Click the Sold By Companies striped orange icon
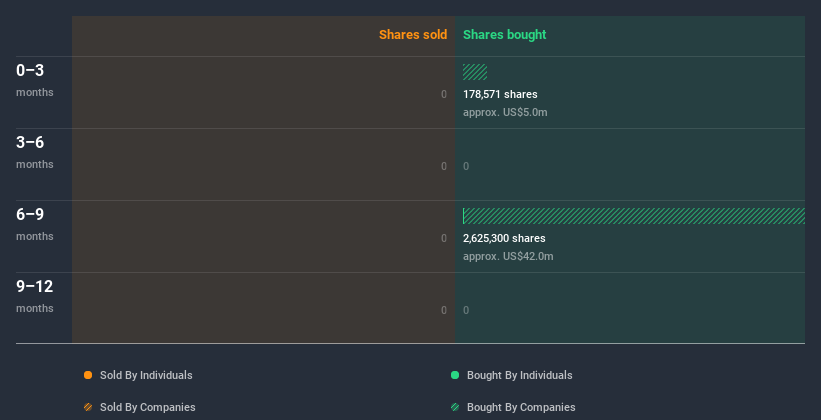This screenshot has width=821, height=420. pos(88,407)
